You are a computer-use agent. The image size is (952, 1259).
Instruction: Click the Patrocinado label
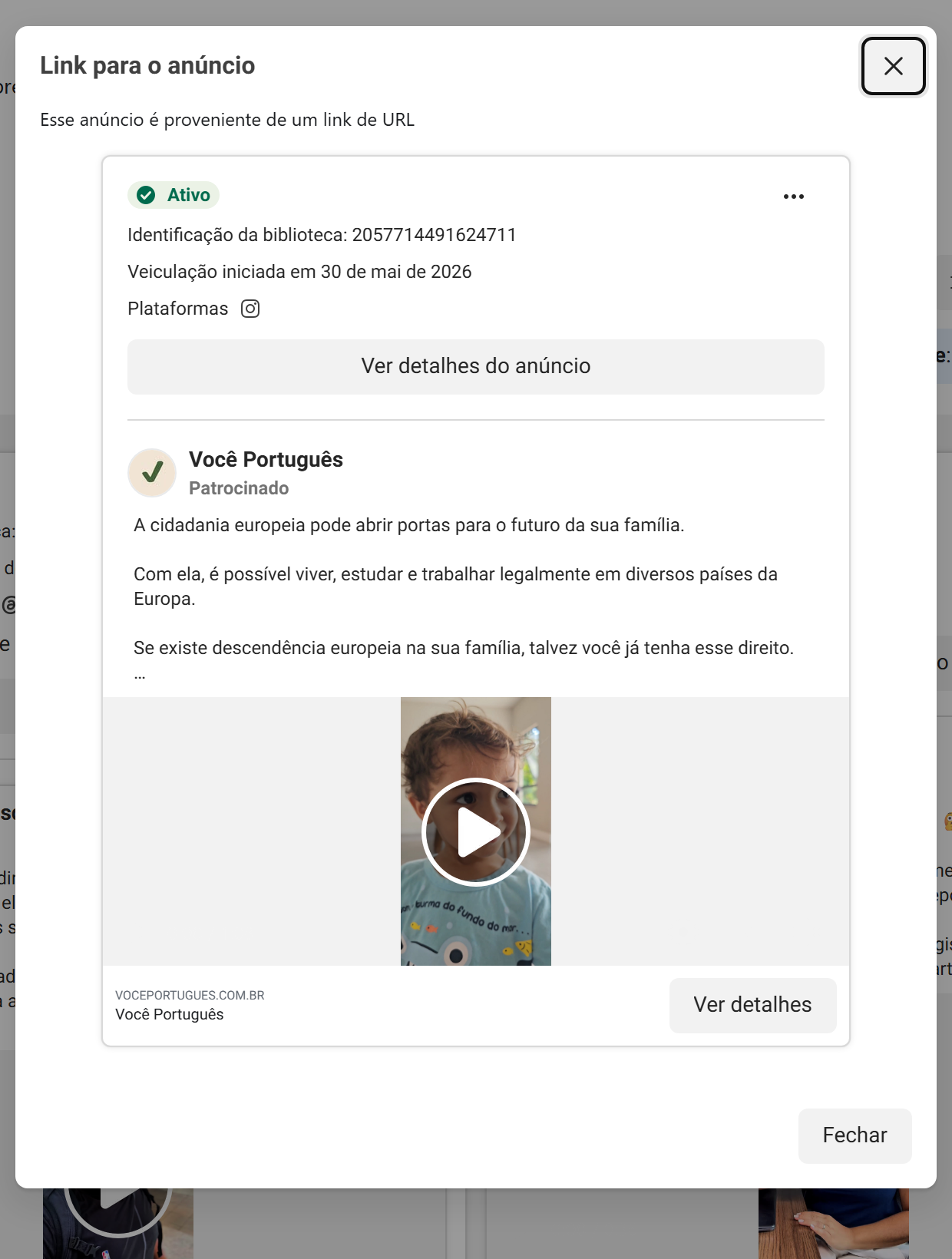tap(239, 488)
